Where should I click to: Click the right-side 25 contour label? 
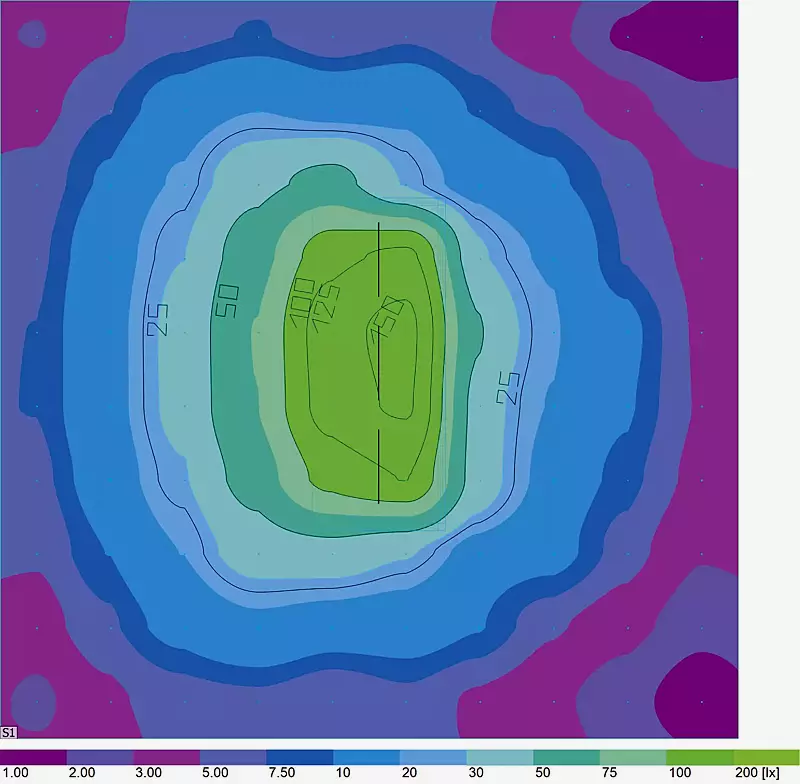click(x=509, y=388)
